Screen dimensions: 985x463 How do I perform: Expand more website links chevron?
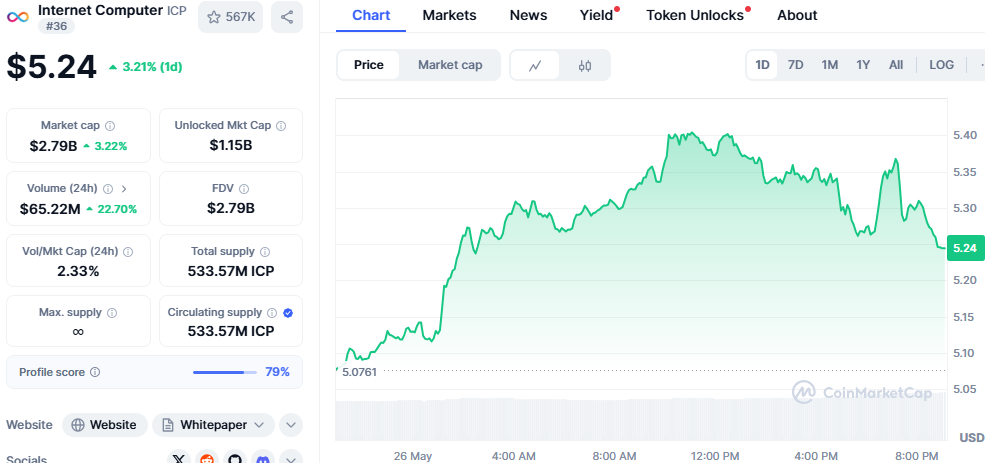pos(291,425)
